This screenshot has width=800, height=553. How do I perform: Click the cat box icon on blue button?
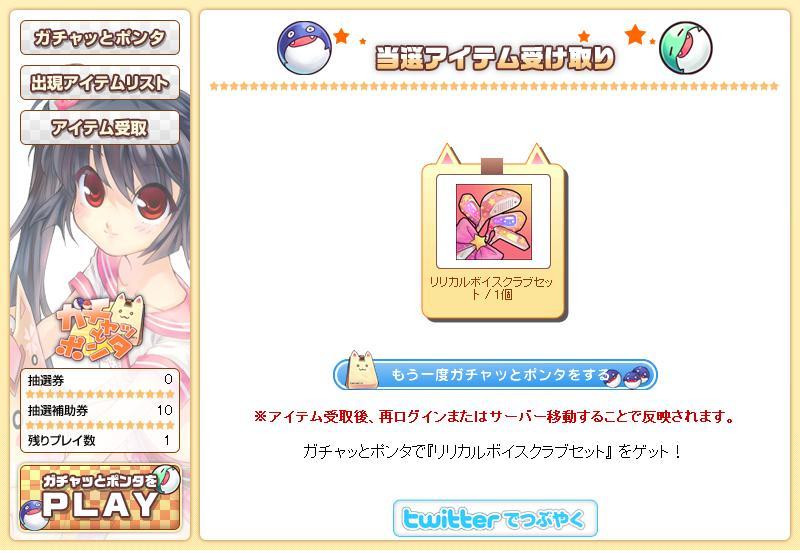tap(362, 370)
